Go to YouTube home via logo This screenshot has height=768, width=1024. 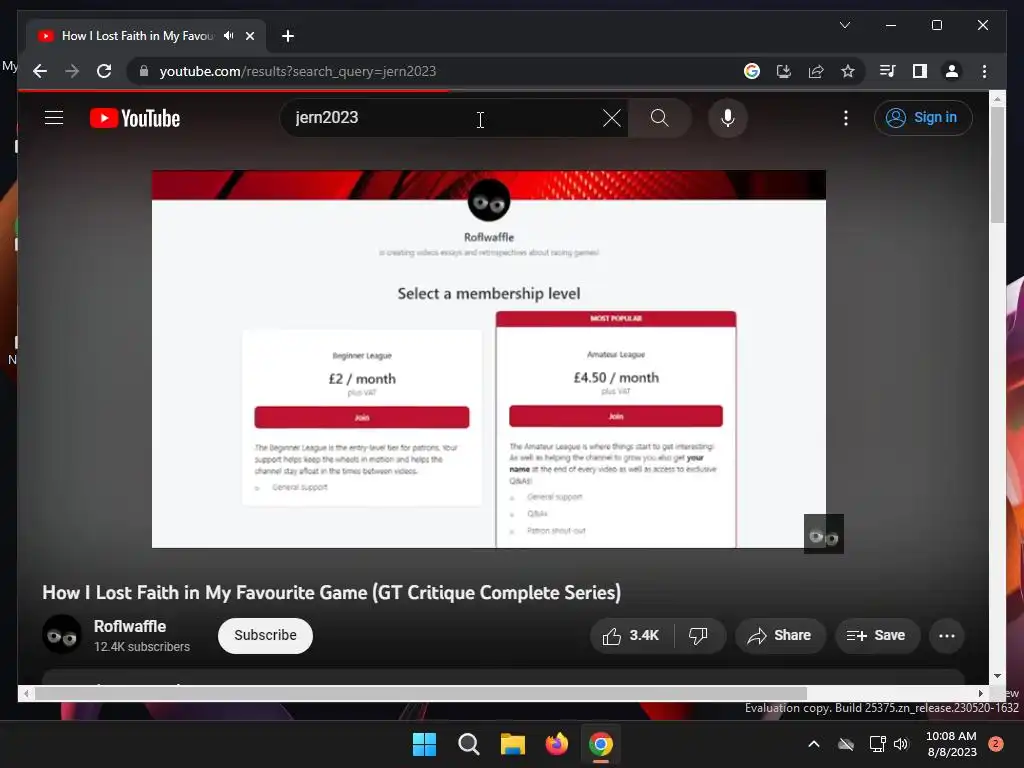click(x=135, y=118)
